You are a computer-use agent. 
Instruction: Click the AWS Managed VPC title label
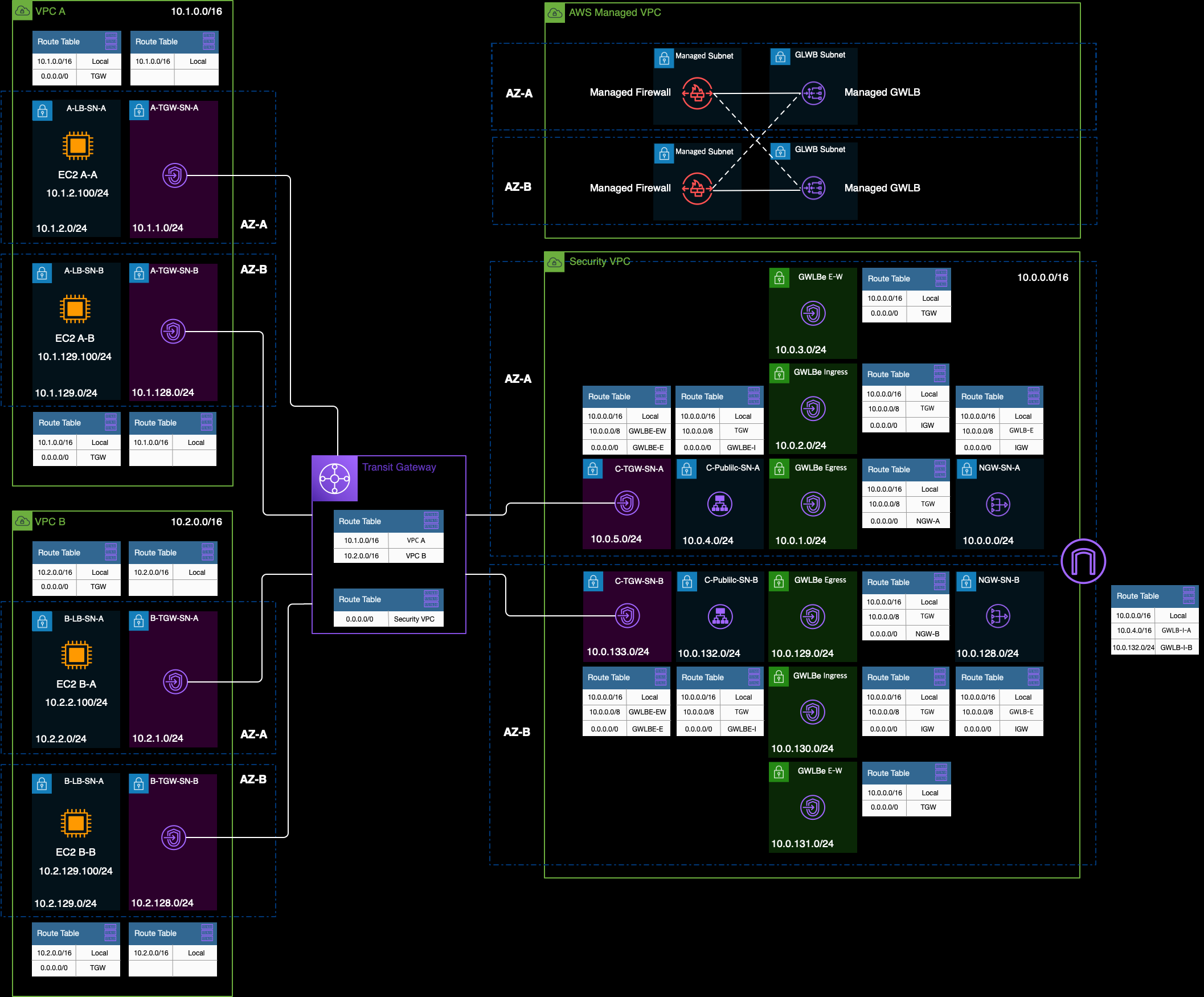(614, 13)
